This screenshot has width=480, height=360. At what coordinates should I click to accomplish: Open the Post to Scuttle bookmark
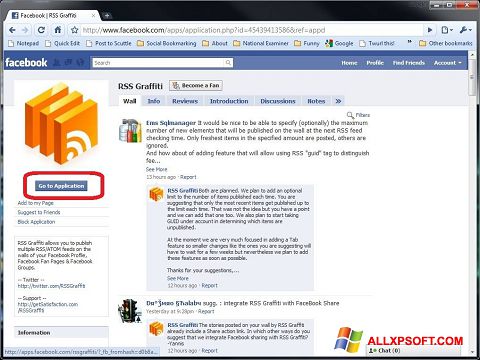pyautogui.click(x=109, y=43)
